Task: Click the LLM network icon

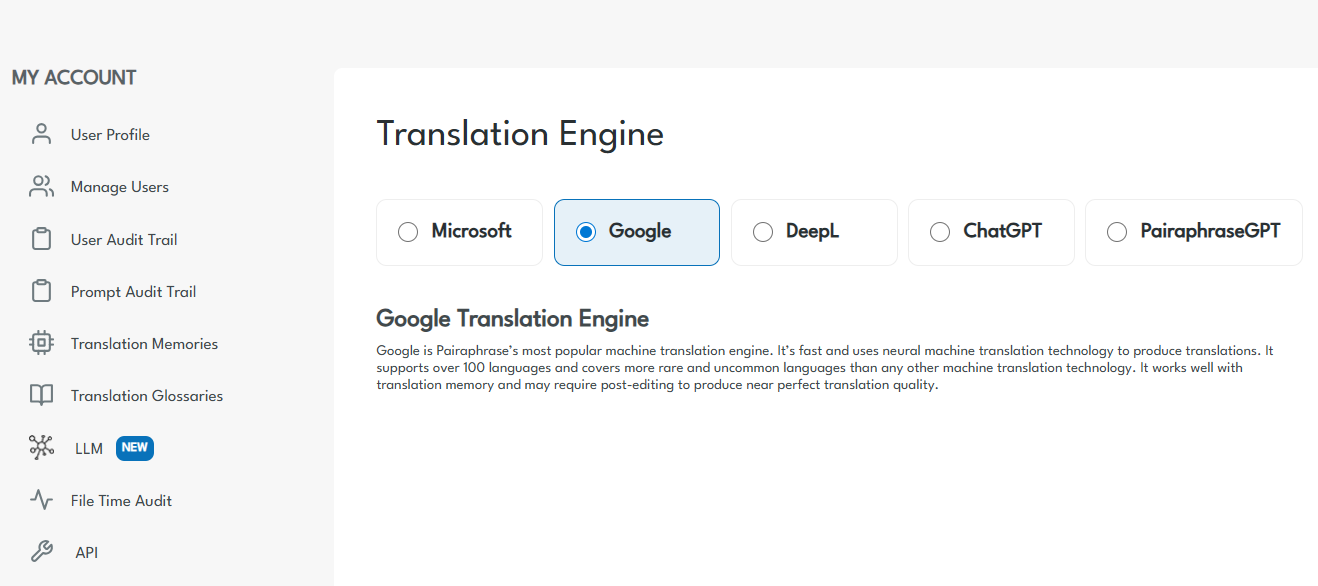Action: click(x=41, y=447)
